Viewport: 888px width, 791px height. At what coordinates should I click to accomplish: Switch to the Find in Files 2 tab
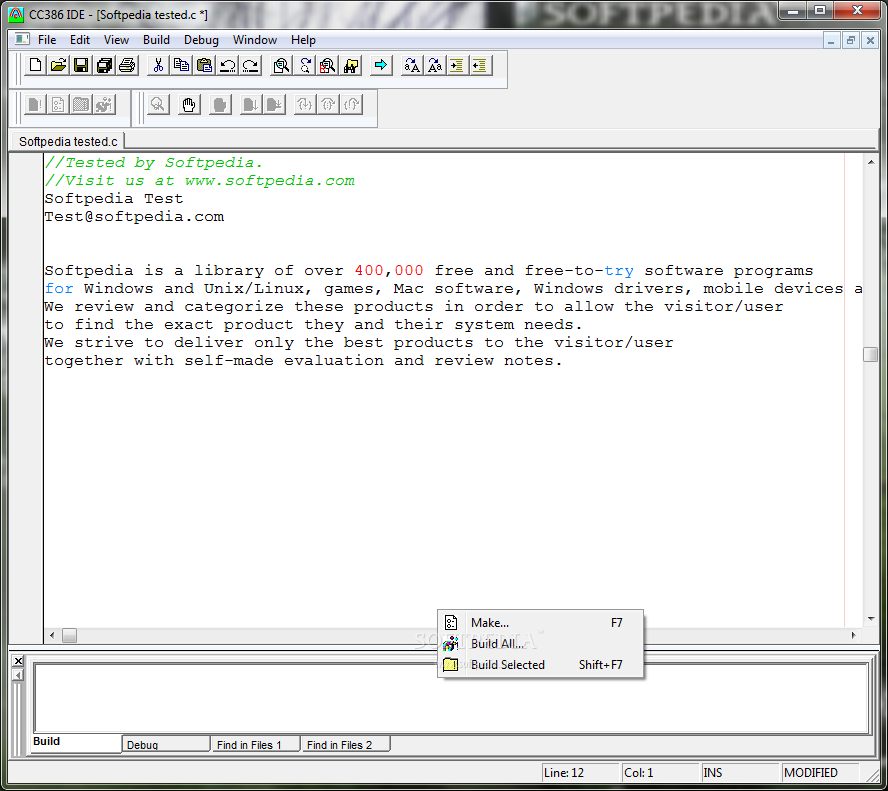click(x=345, y=745)
